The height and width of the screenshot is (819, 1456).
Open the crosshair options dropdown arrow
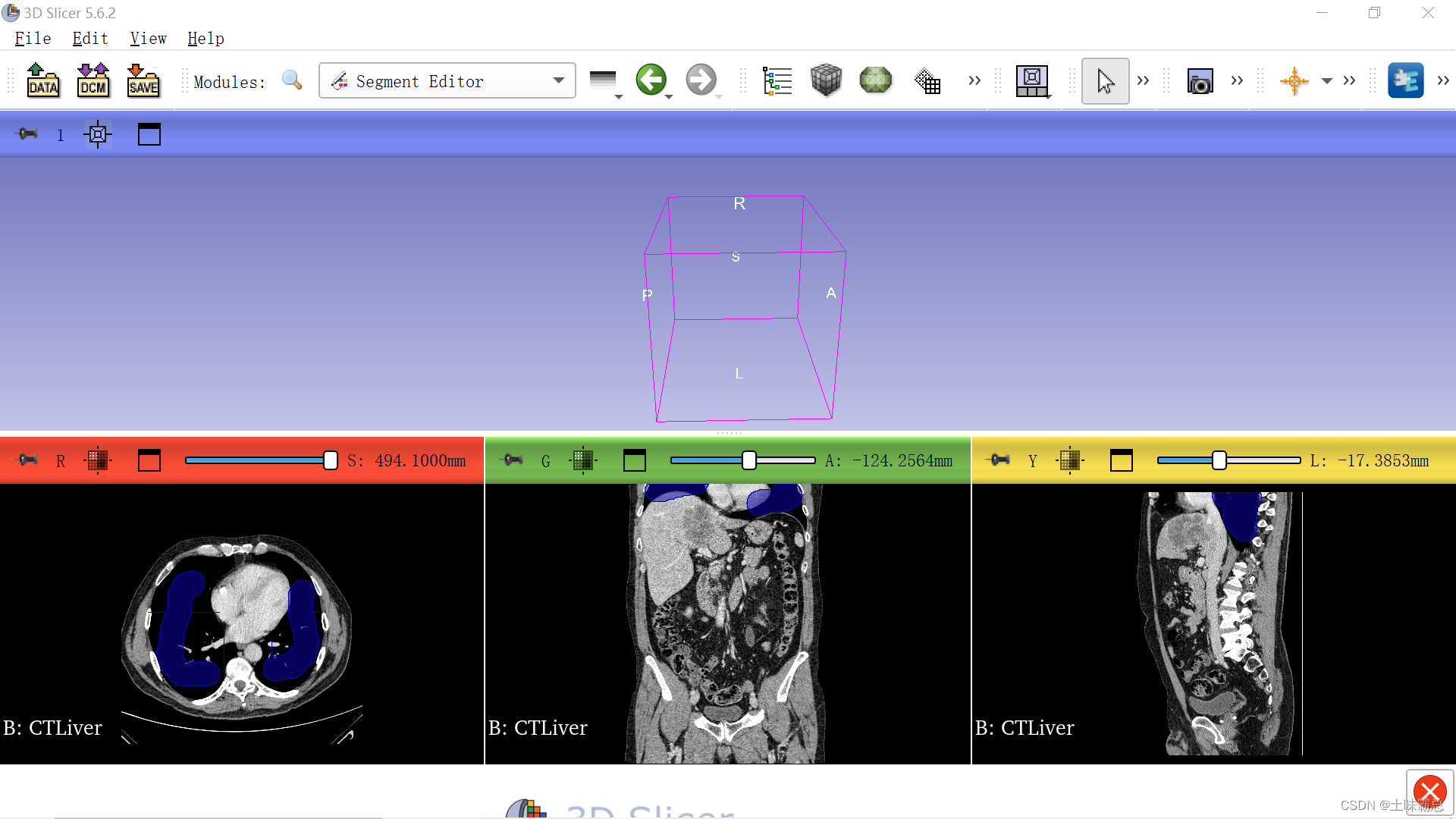tap(1328, 80)
